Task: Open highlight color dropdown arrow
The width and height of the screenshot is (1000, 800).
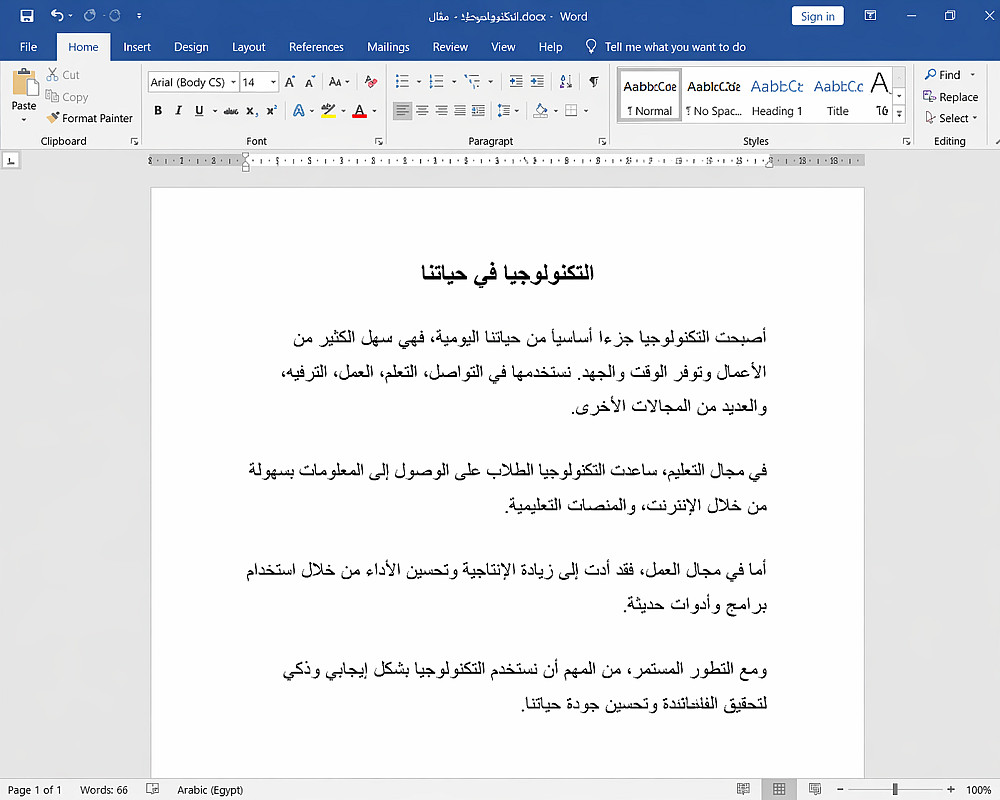Action: point(343,111)
